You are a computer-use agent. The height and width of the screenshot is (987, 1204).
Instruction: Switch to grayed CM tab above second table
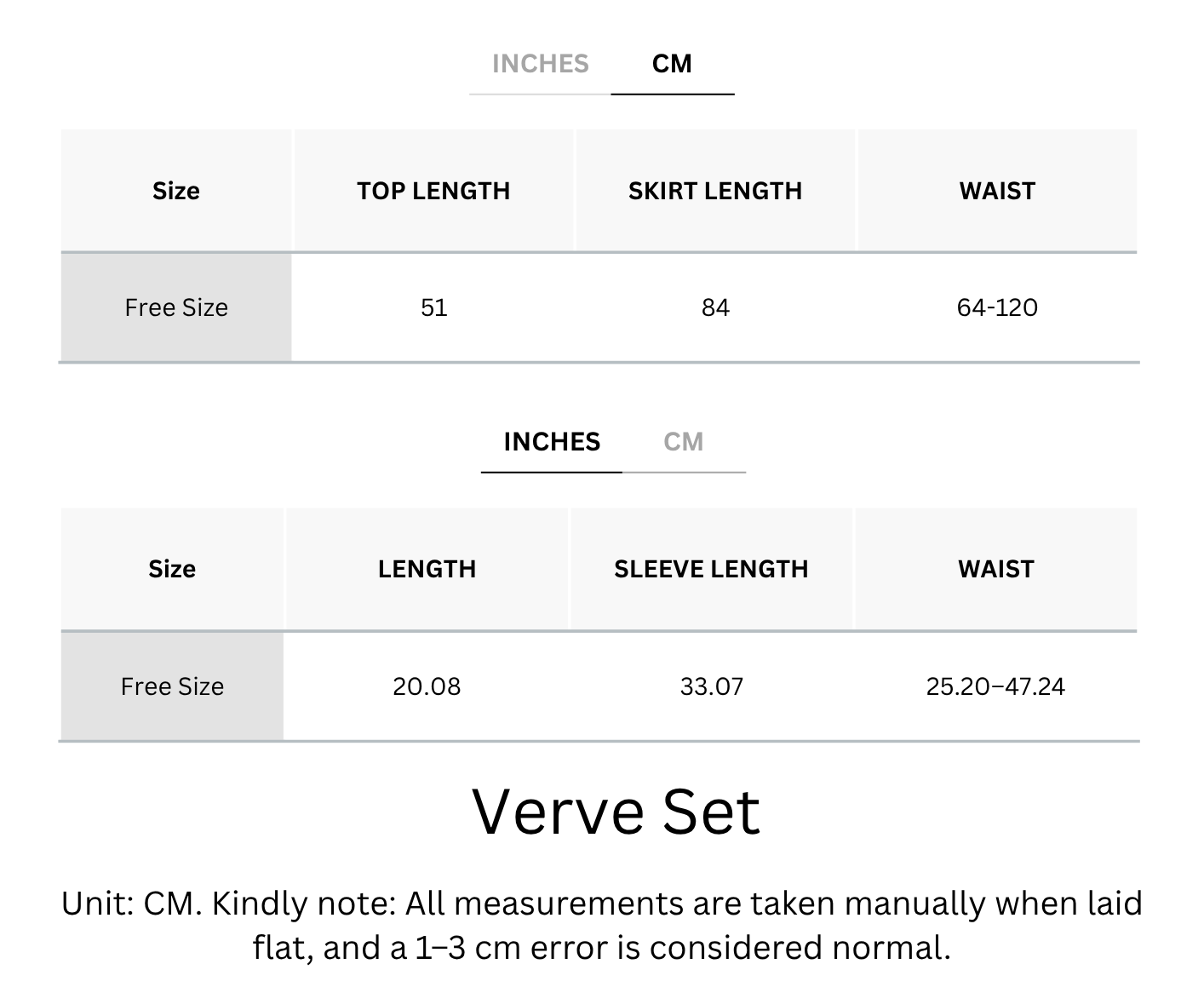[x=684, y=442]
